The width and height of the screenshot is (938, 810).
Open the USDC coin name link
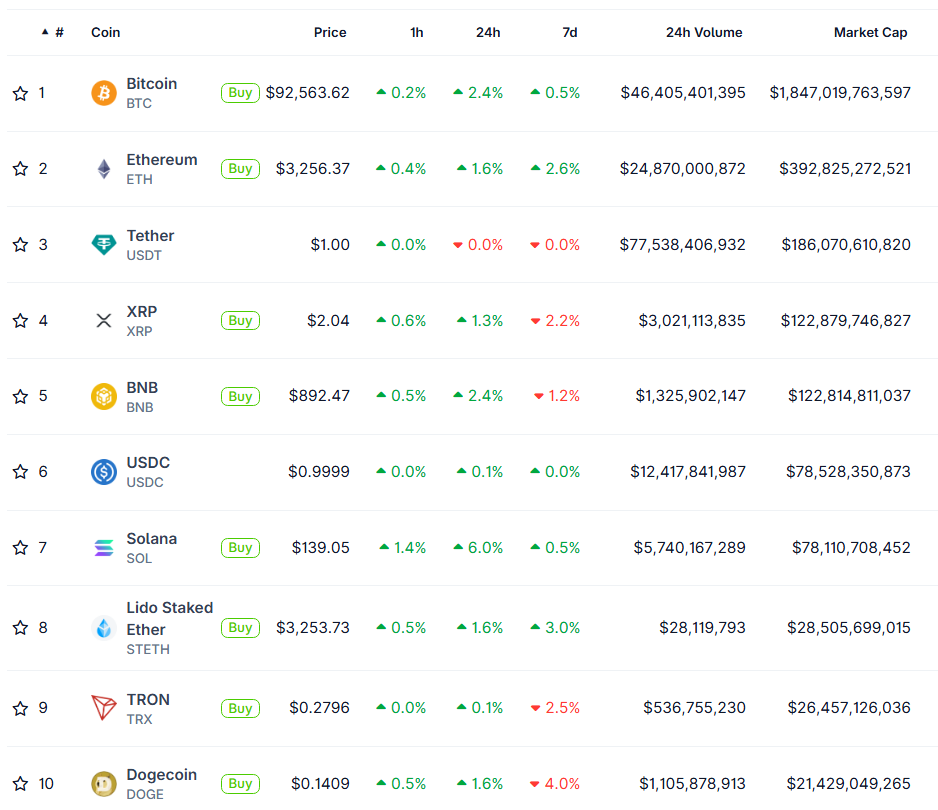coord(148,463)
